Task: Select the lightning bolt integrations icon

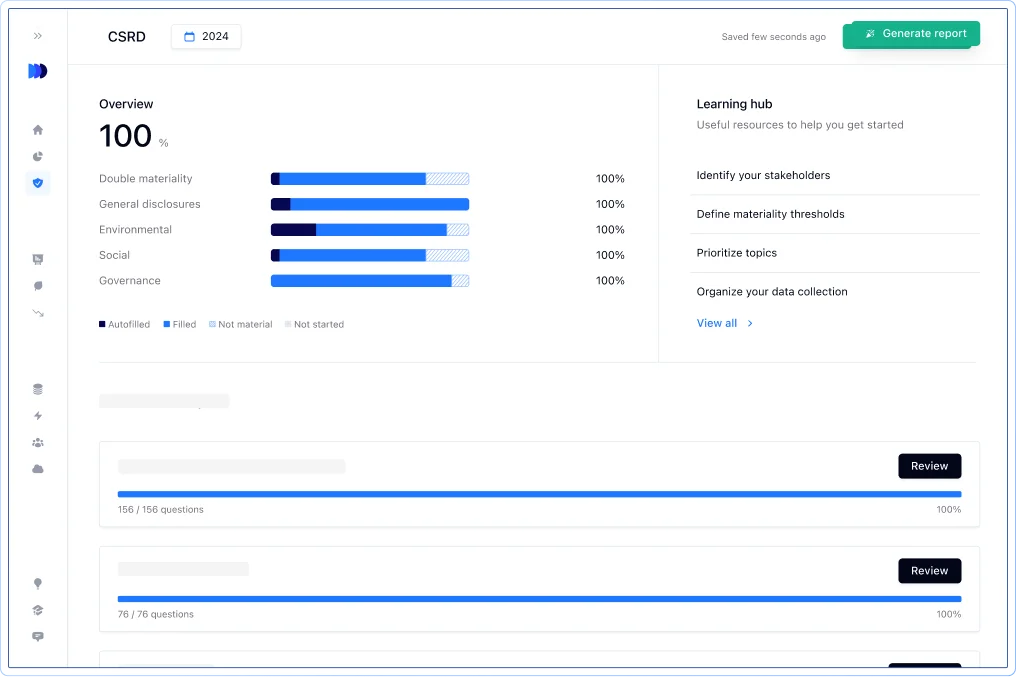Action: [38, 416]
